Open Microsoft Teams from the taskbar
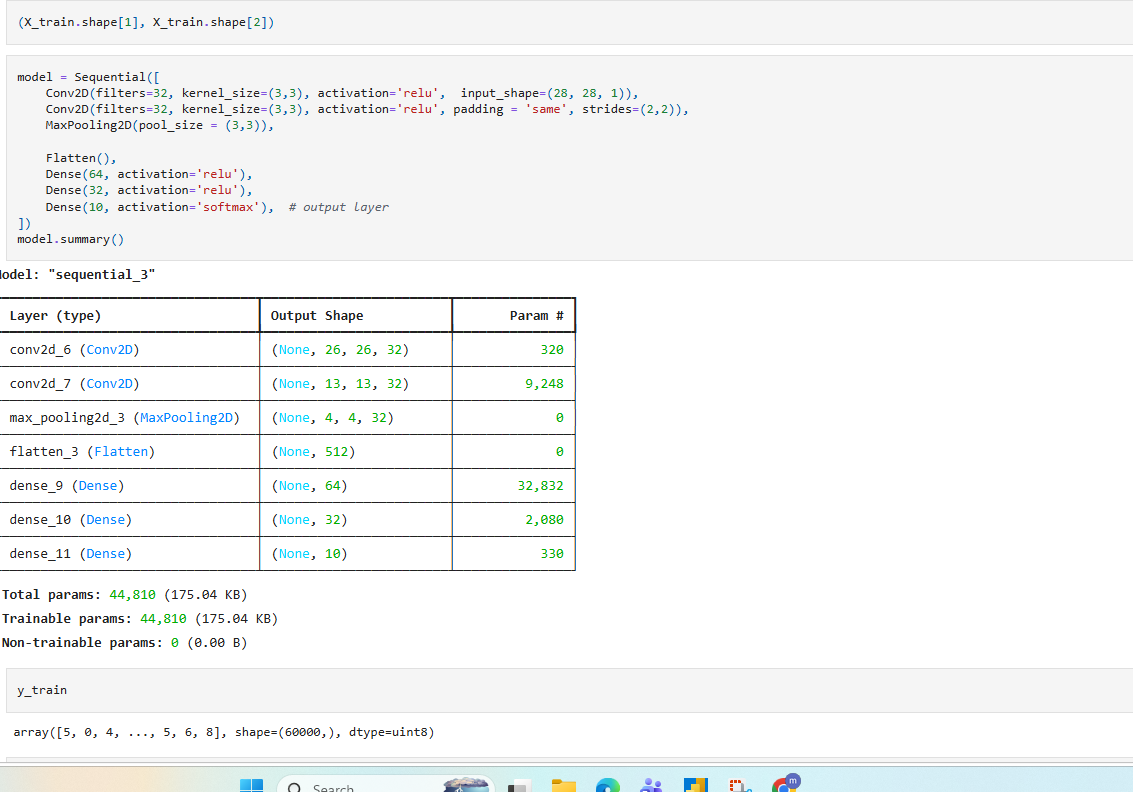The image size is (1133, 792). click(x=651, y=785)
